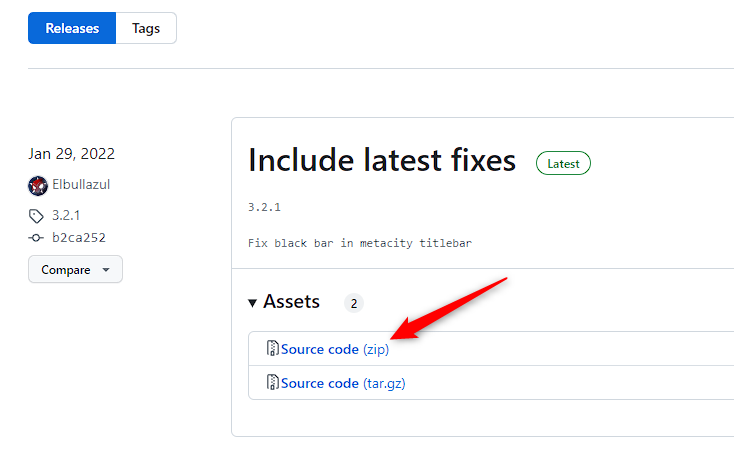Open the Compare dropdown
The image size is (734, 454).
click(75, 270)
